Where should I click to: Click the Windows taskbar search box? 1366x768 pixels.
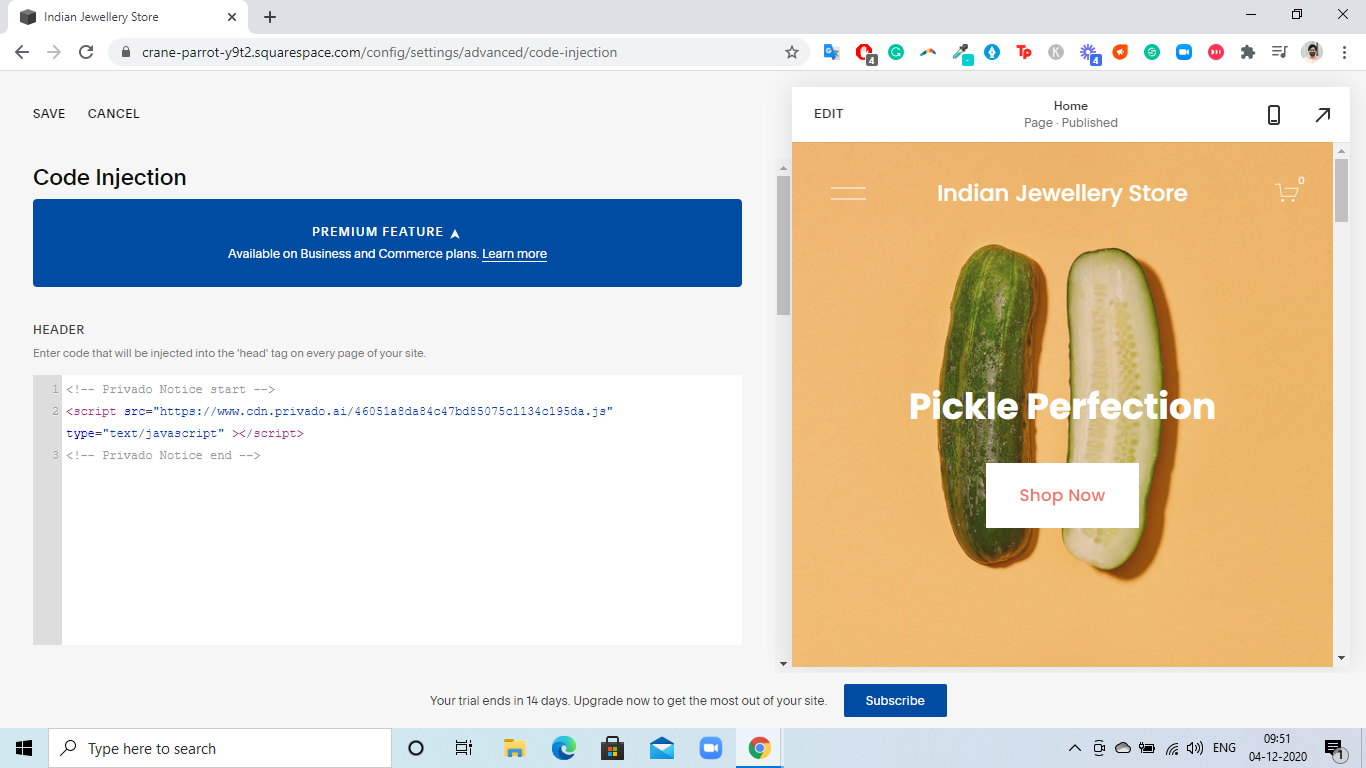[220, 748]
